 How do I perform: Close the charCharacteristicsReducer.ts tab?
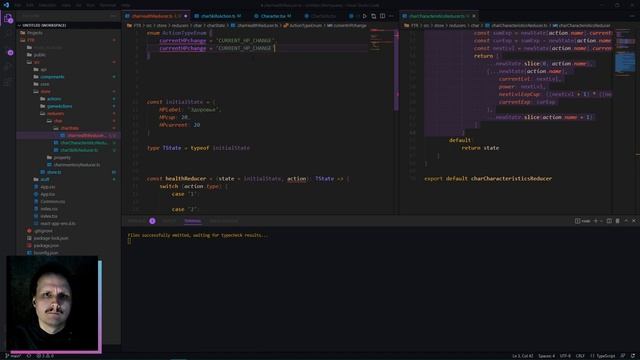point(474,16)
